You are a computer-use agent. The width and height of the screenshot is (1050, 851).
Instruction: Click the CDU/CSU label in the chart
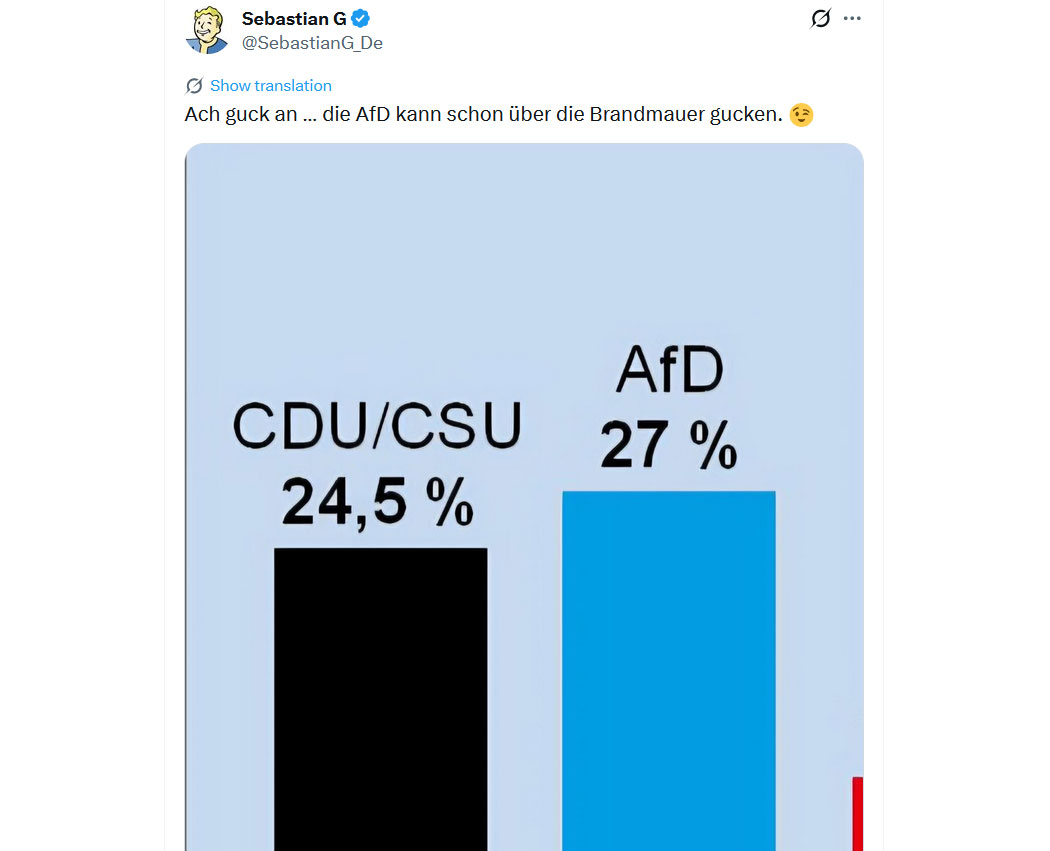pyautogui.click(x=377, y=427)
